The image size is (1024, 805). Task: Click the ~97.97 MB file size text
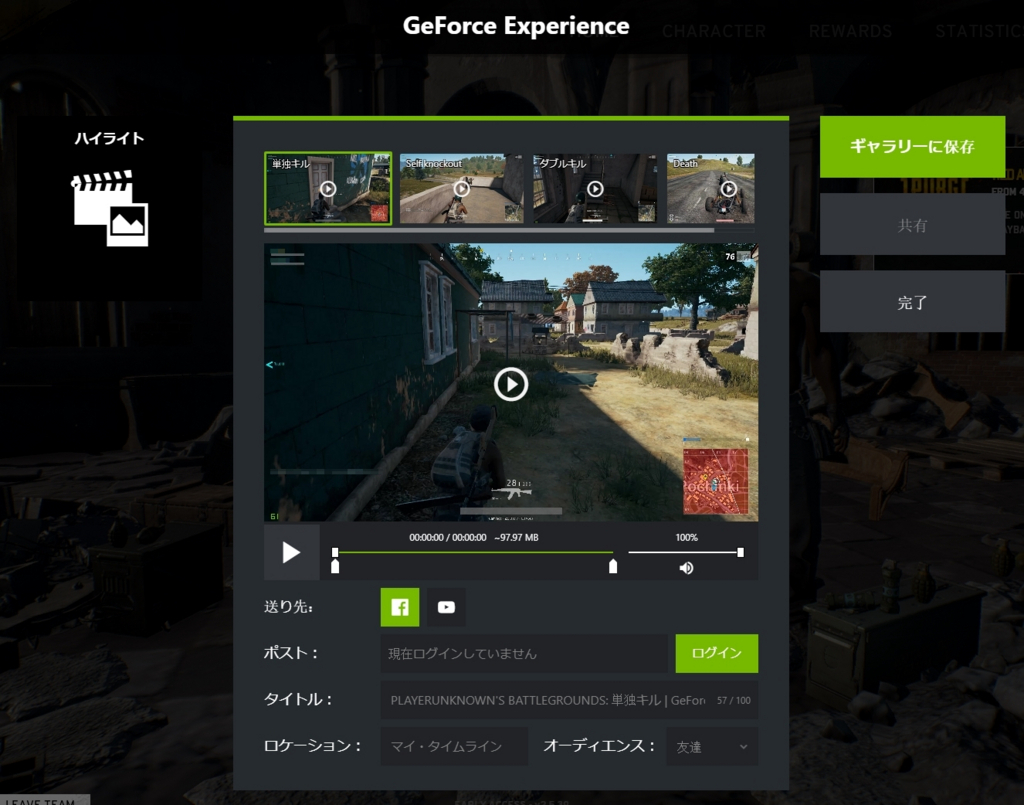click(x=517, y=537)
